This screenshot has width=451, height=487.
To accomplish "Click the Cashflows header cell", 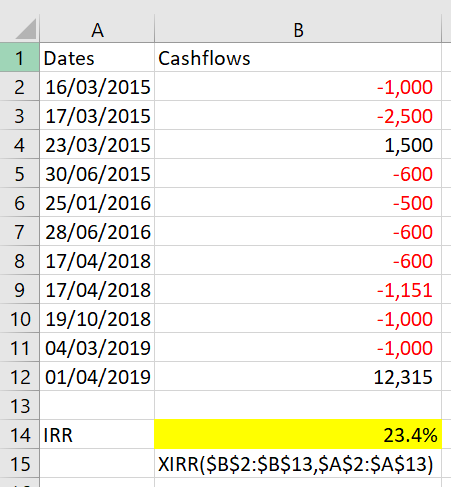I will (x=298, y=57).
